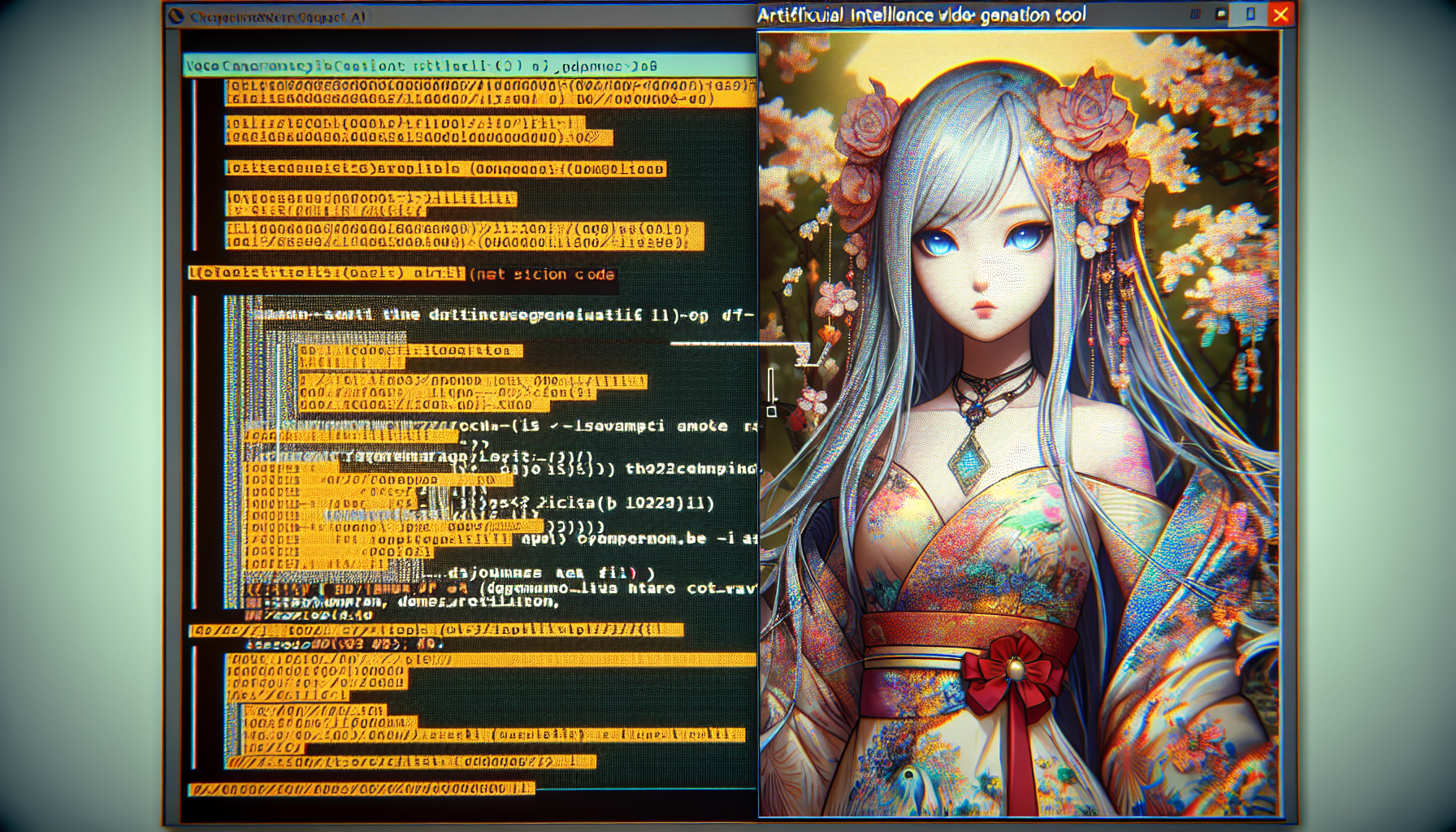Minimize the video generation tool window
The height and width of the screenshot is (832, 1456).
click(x=1221, y=15)
